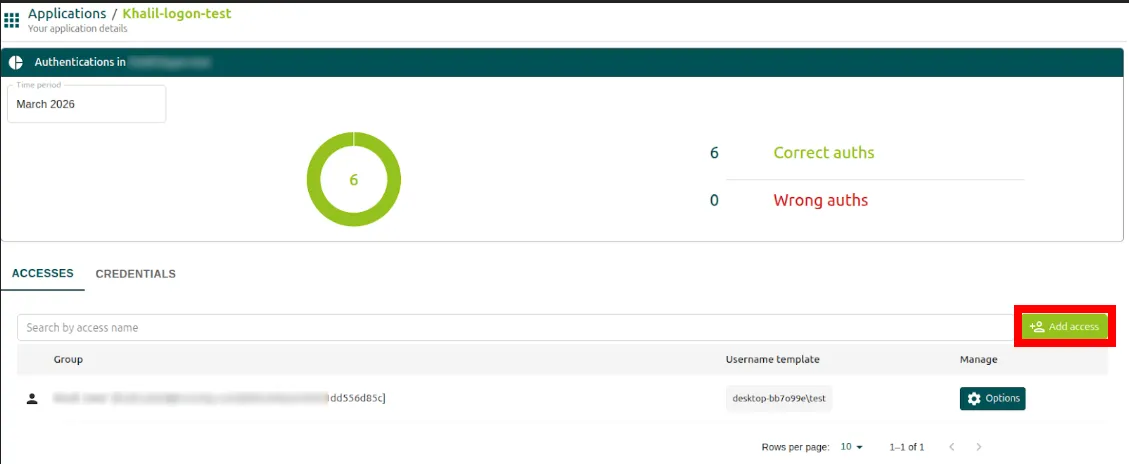Click the Manage column header
The image size is (1129, 464).
(979, 360)
